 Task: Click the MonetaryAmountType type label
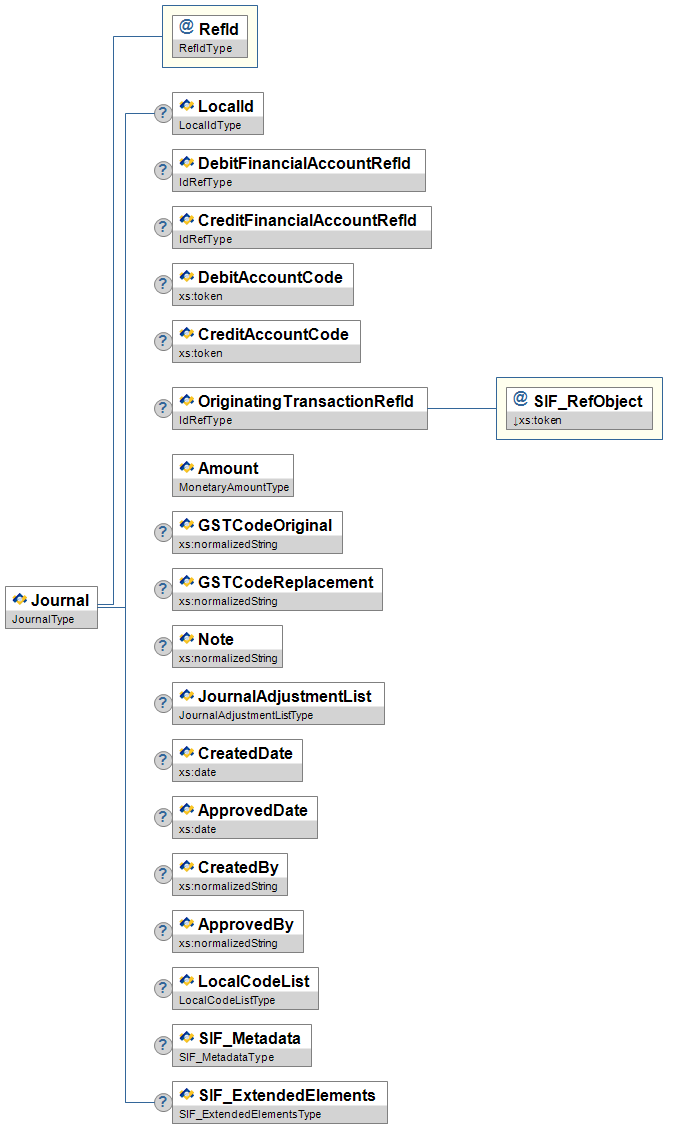[x=233, y=487]
